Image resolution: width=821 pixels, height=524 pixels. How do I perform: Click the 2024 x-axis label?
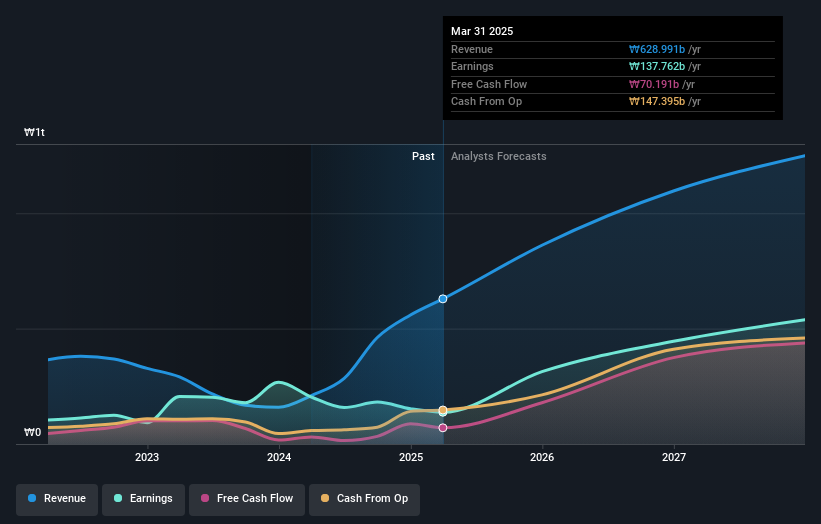(x=279, y=457)
